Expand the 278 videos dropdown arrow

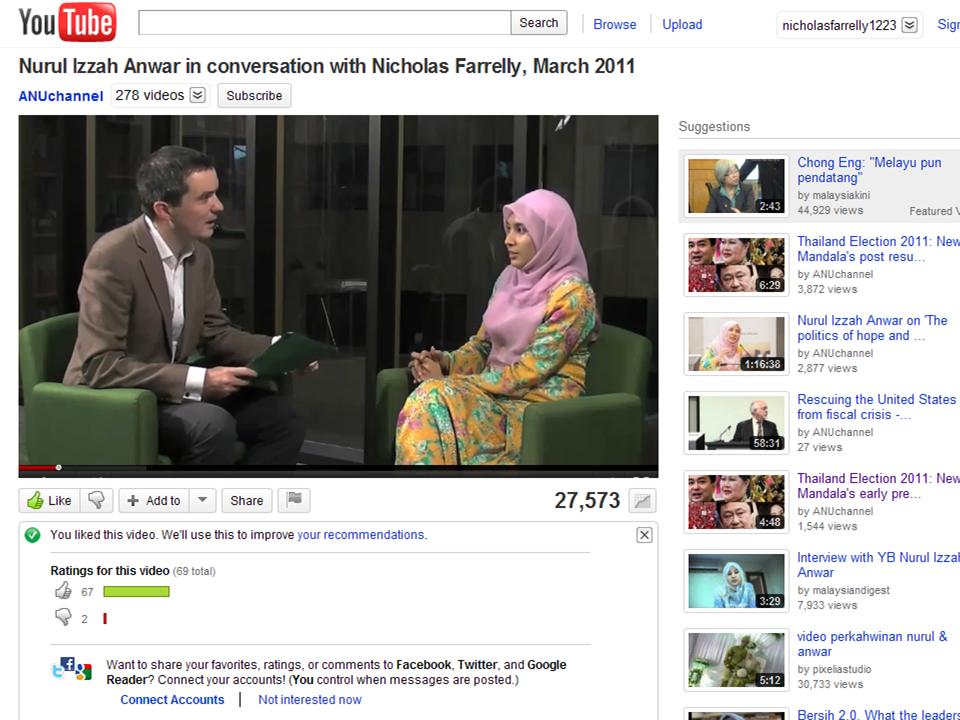[x=197, y=95]
